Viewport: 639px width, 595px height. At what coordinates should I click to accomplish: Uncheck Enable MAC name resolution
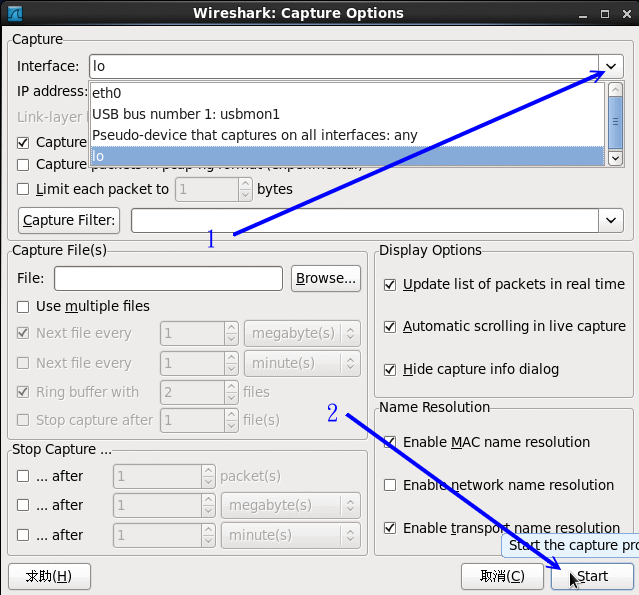[x=391, y=442]
